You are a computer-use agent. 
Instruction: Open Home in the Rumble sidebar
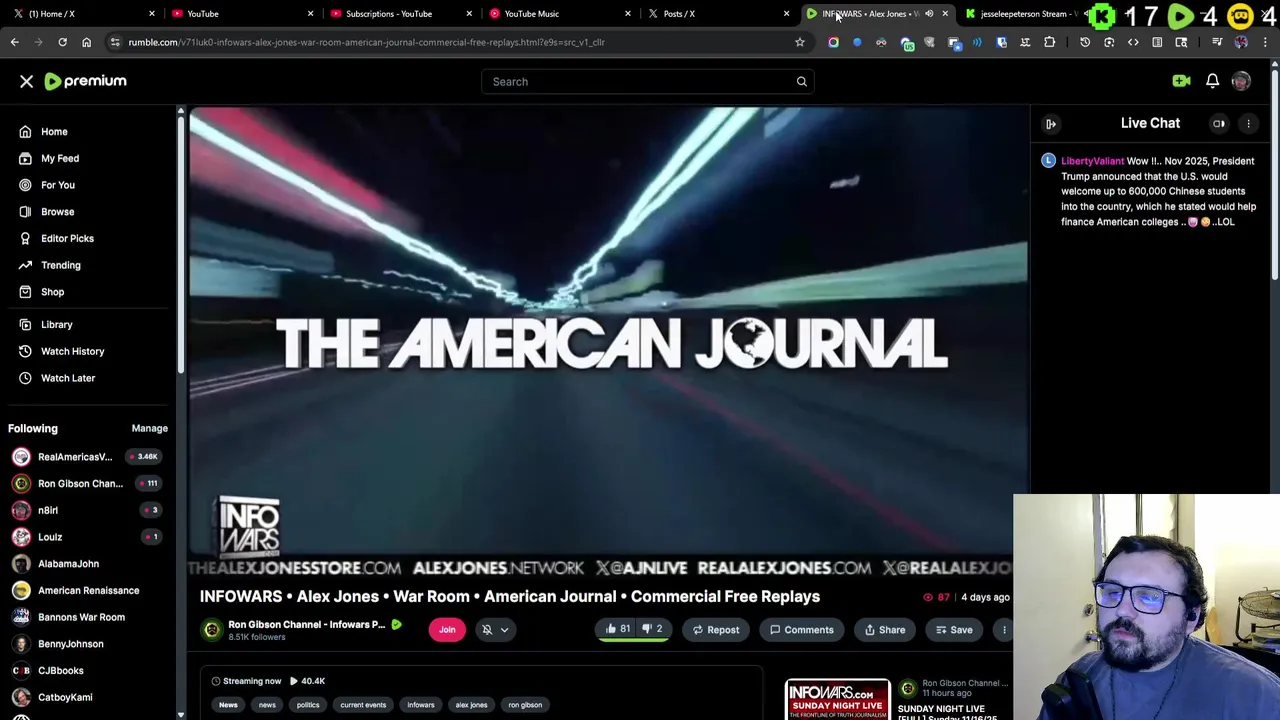tap(54, 132)
